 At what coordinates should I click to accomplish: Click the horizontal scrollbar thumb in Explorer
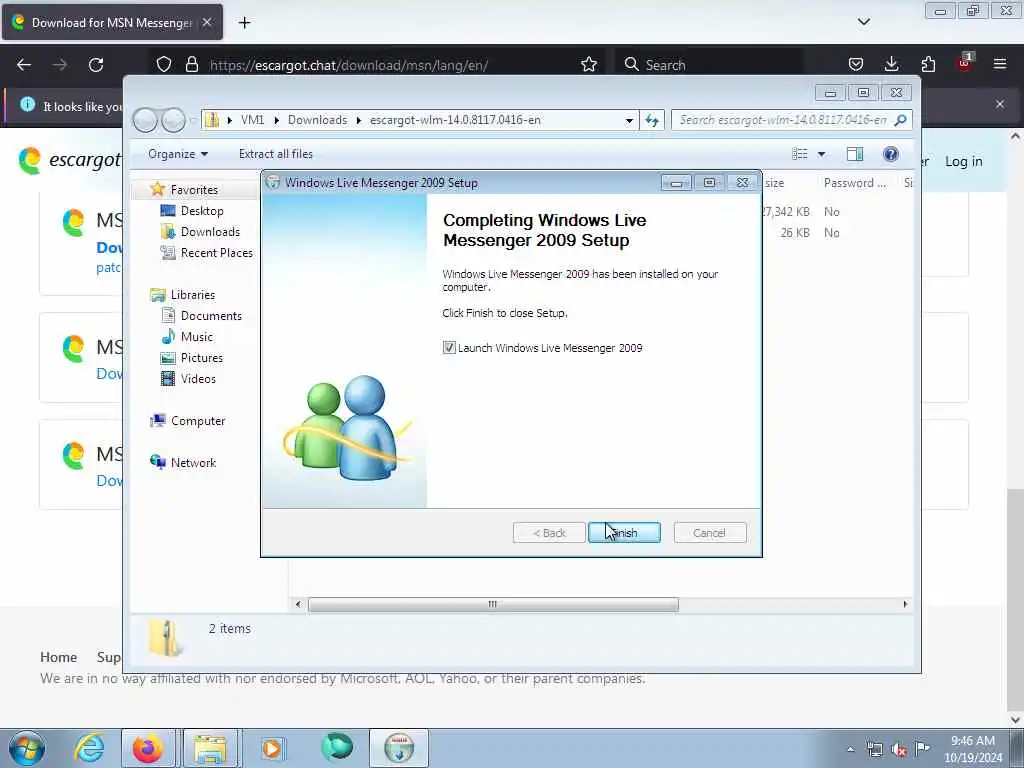(x=493, y=605)
